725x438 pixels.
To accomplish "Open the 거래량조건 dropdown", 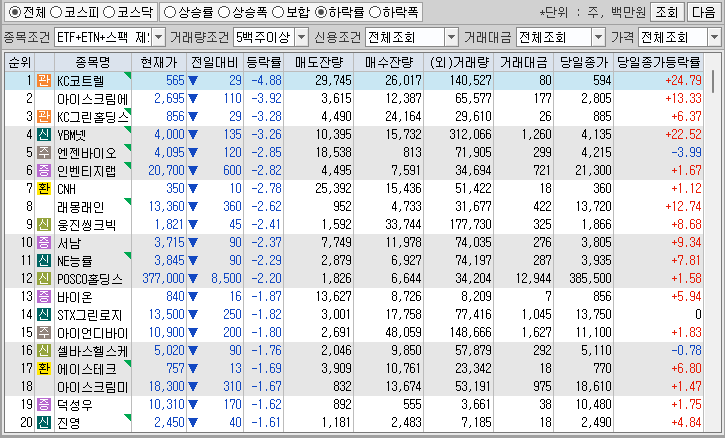I will (x=301, y=37).
